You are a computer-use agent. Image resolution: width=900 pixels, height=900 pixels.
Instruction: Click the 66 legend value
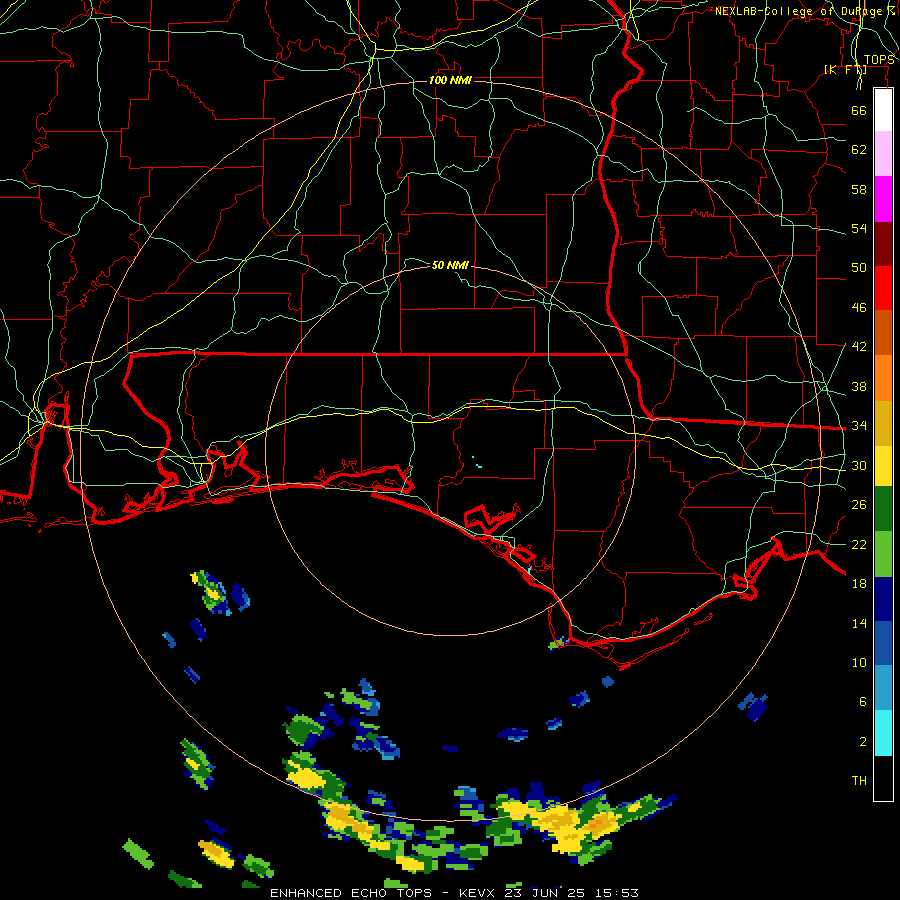point(859,110)
